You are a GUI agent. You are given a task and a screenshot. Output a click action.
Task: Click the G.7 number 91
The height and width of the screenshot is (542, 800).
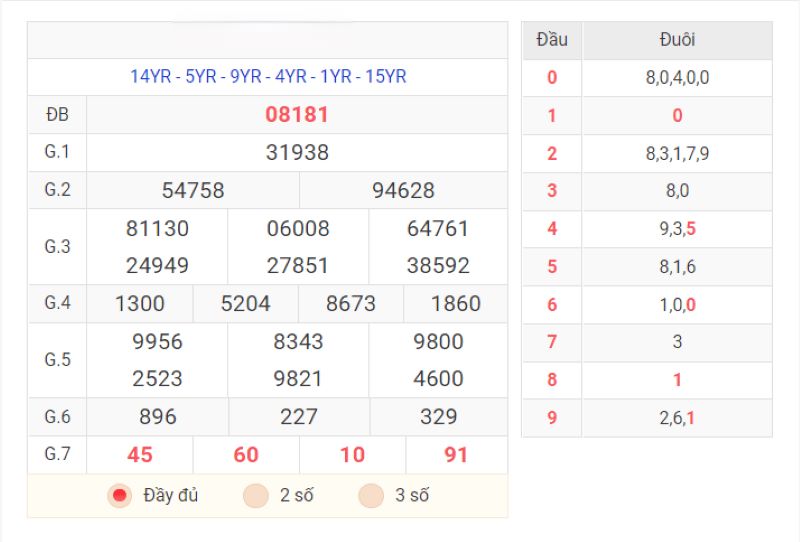point(456,455)
